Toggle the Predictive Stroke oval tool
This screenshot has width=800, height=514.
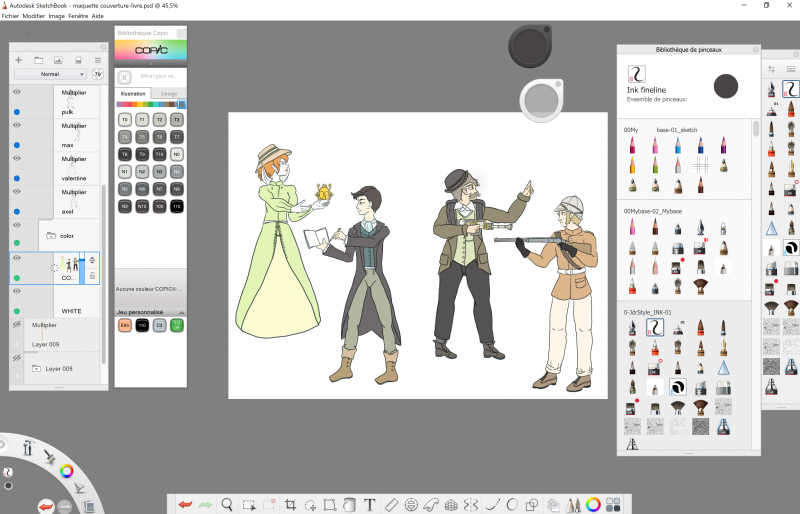[x=512, y=505]
